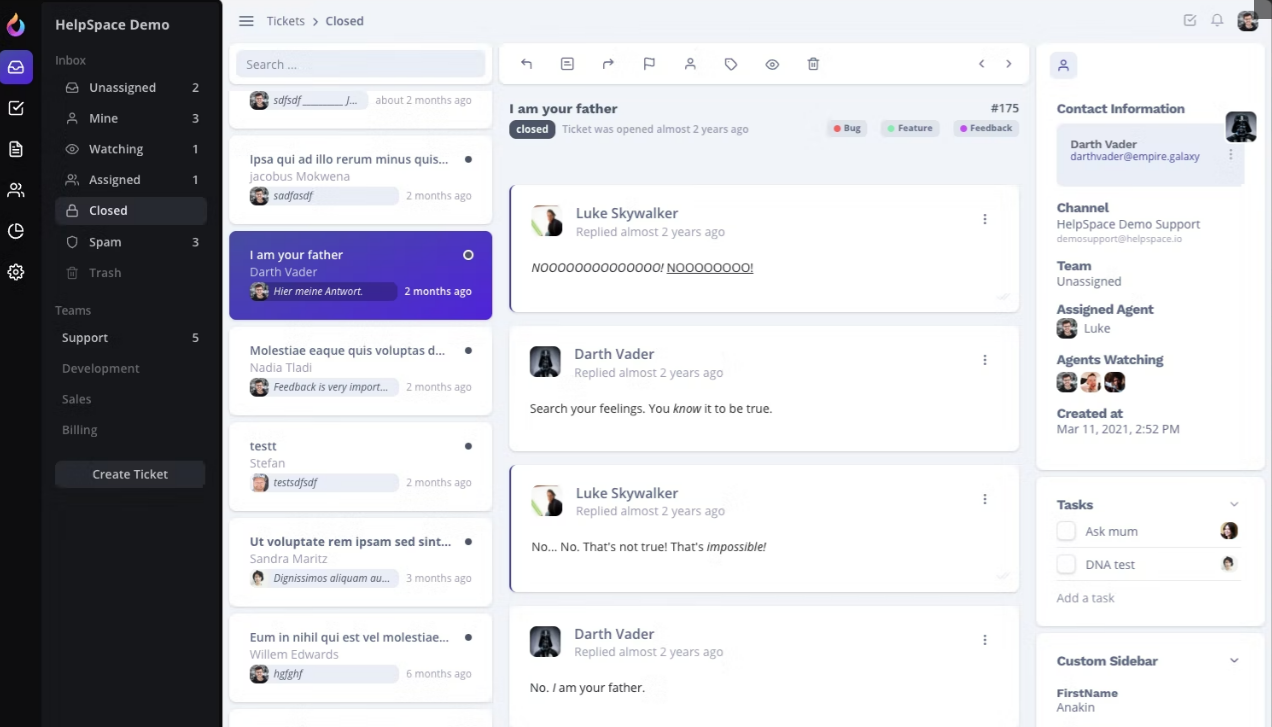Collapse the Custom Sidebar section

tap(1234, 660)
